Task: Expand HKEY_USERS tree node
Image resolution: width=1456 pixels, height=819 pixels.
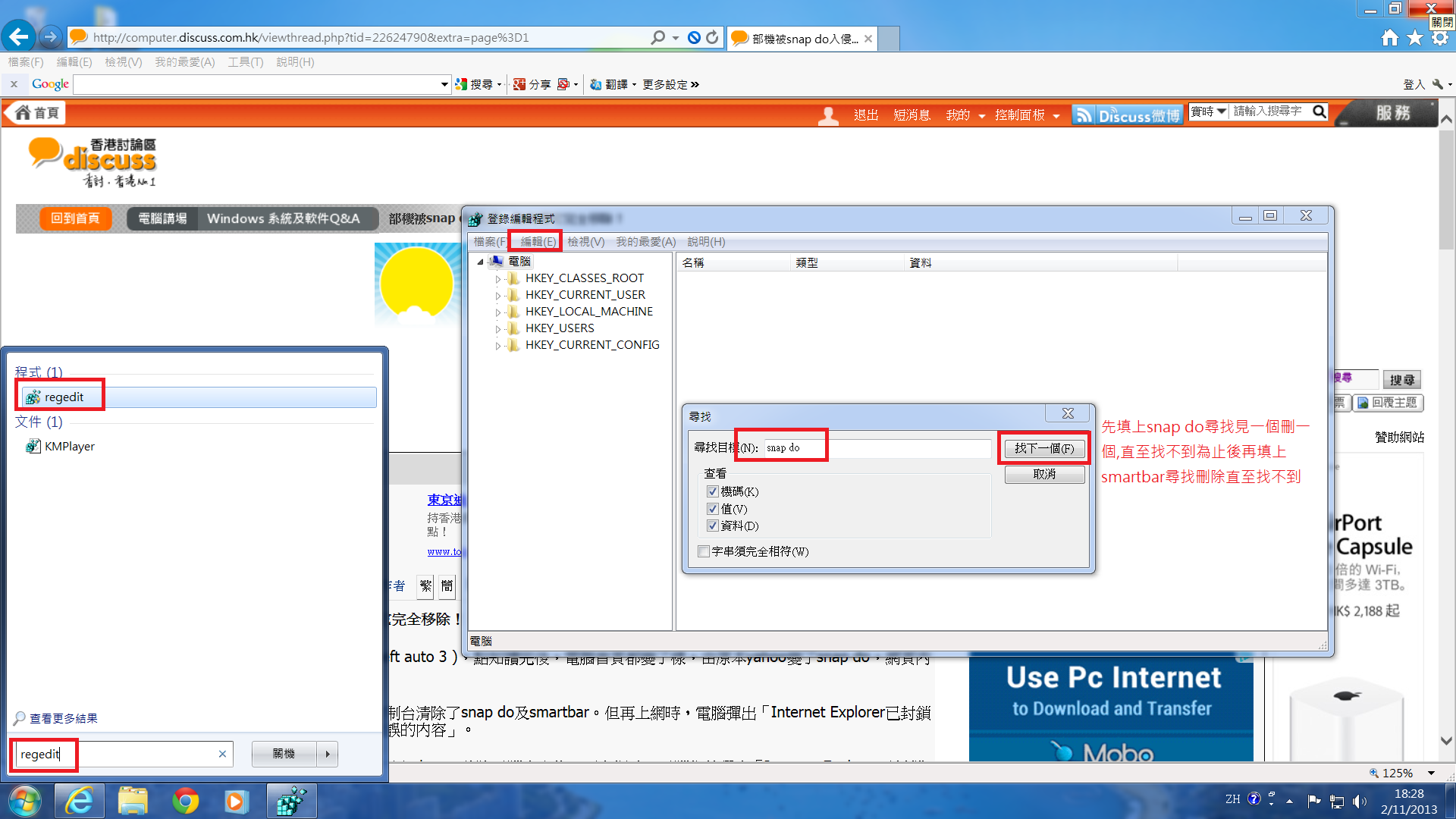Action: tap(498, 329)
